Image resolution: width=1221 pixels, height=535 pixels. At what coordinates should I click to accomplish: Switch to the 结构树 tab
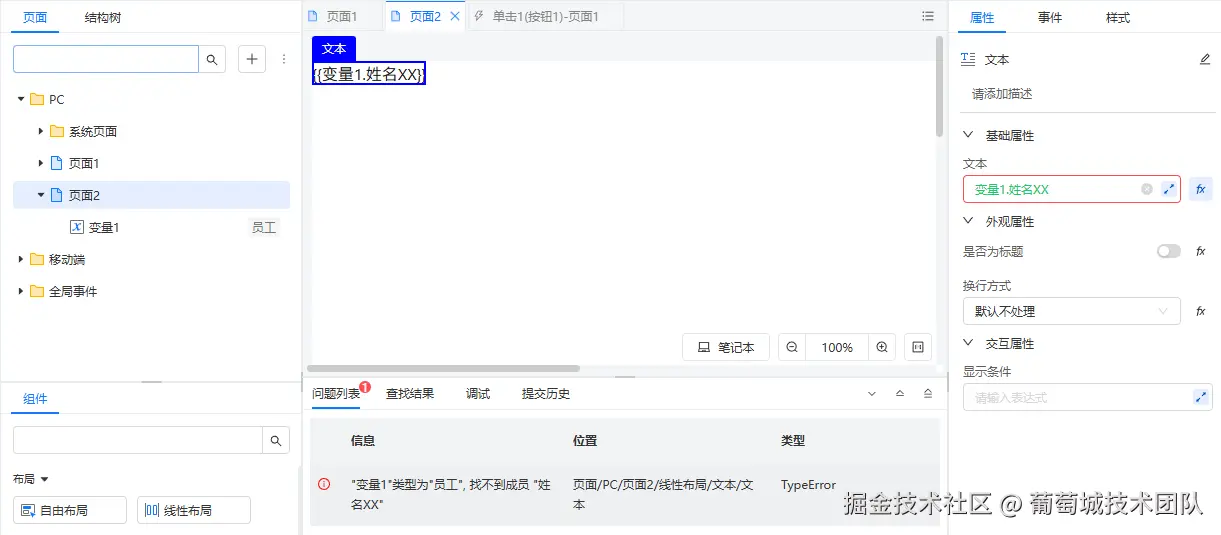point(103,17)
